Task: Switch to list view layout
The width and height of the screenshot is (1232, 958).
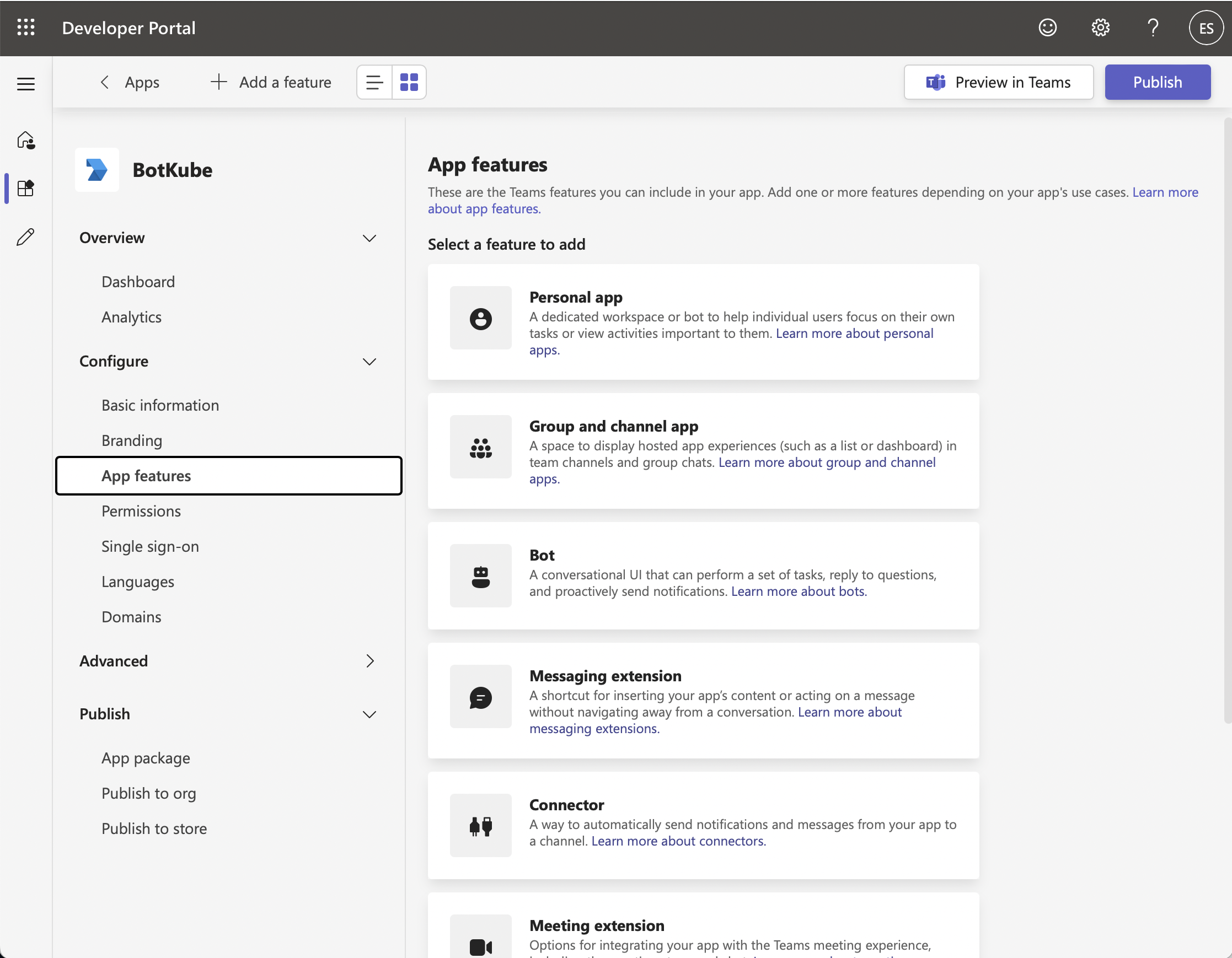Action: [x=374, y=81]
